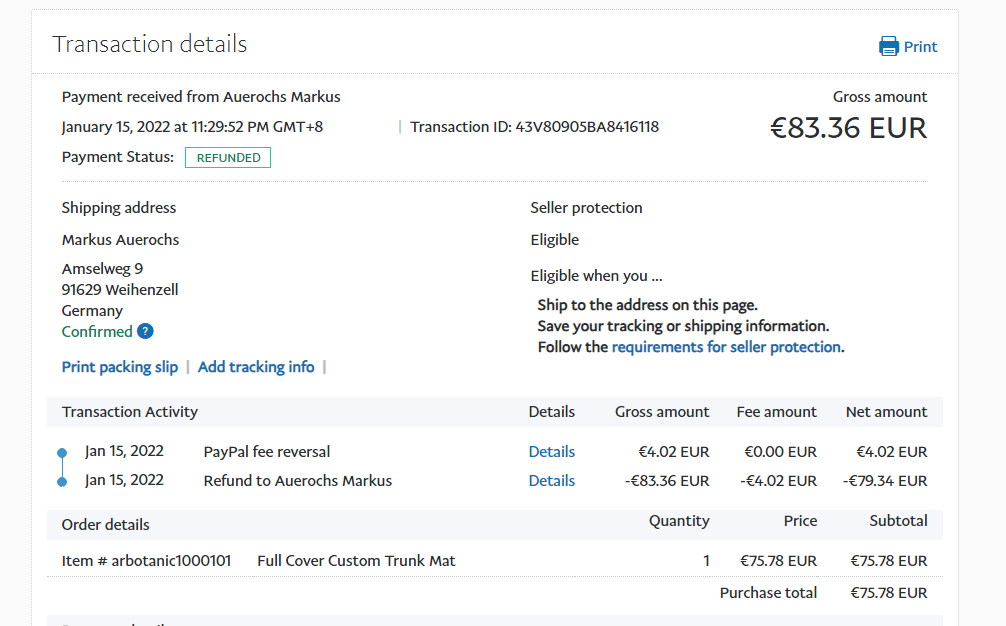Open the Print packing slip link
This screenshot has width=1006, height=626.
pos(120,367)
